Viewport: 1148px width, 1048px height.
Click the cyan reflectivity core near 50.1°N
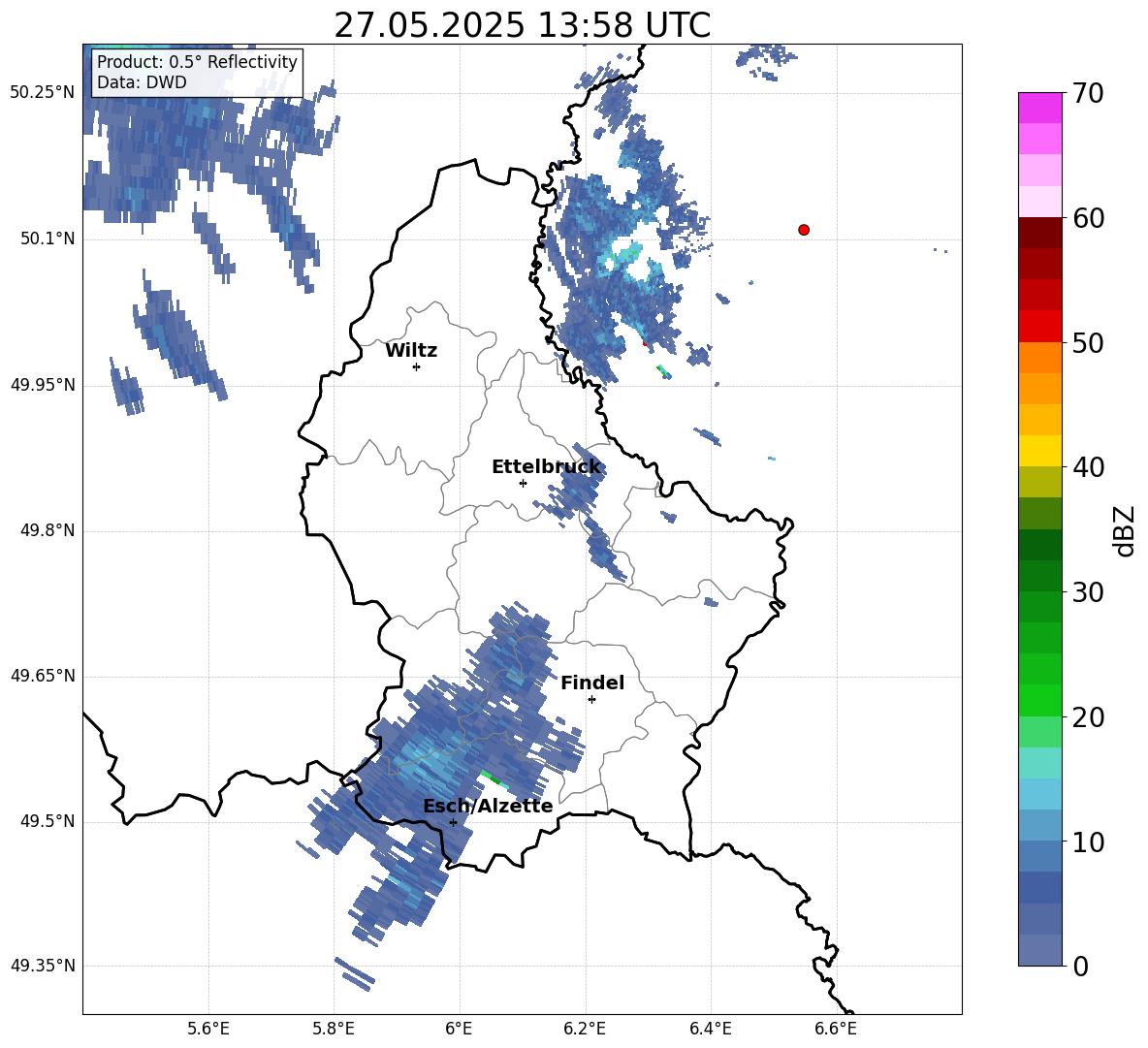click(x=621, y=257)
